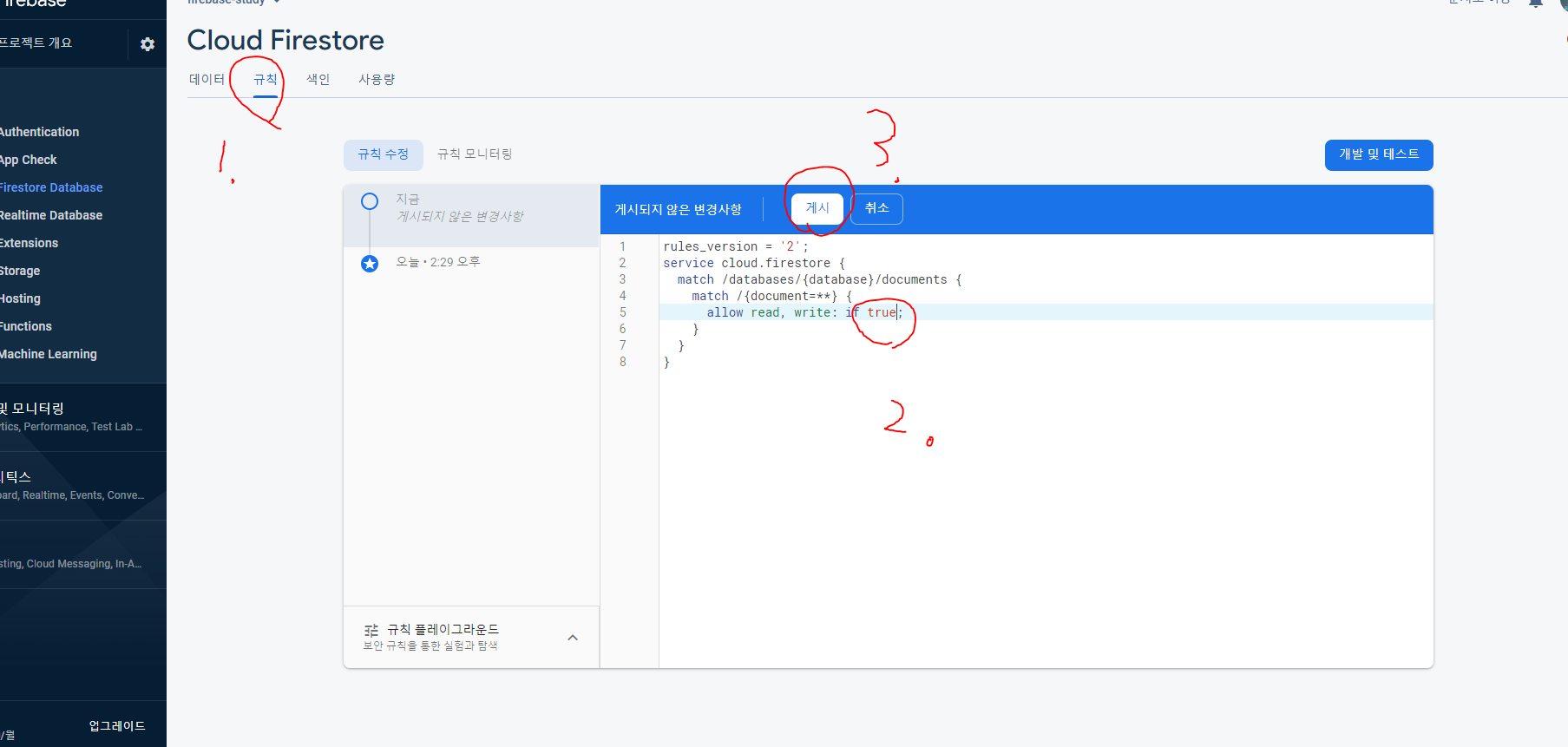The height and width of the screenshot is (747, 1568).
Task: Open Hosting in the sidebar
Action: (21, 298)
